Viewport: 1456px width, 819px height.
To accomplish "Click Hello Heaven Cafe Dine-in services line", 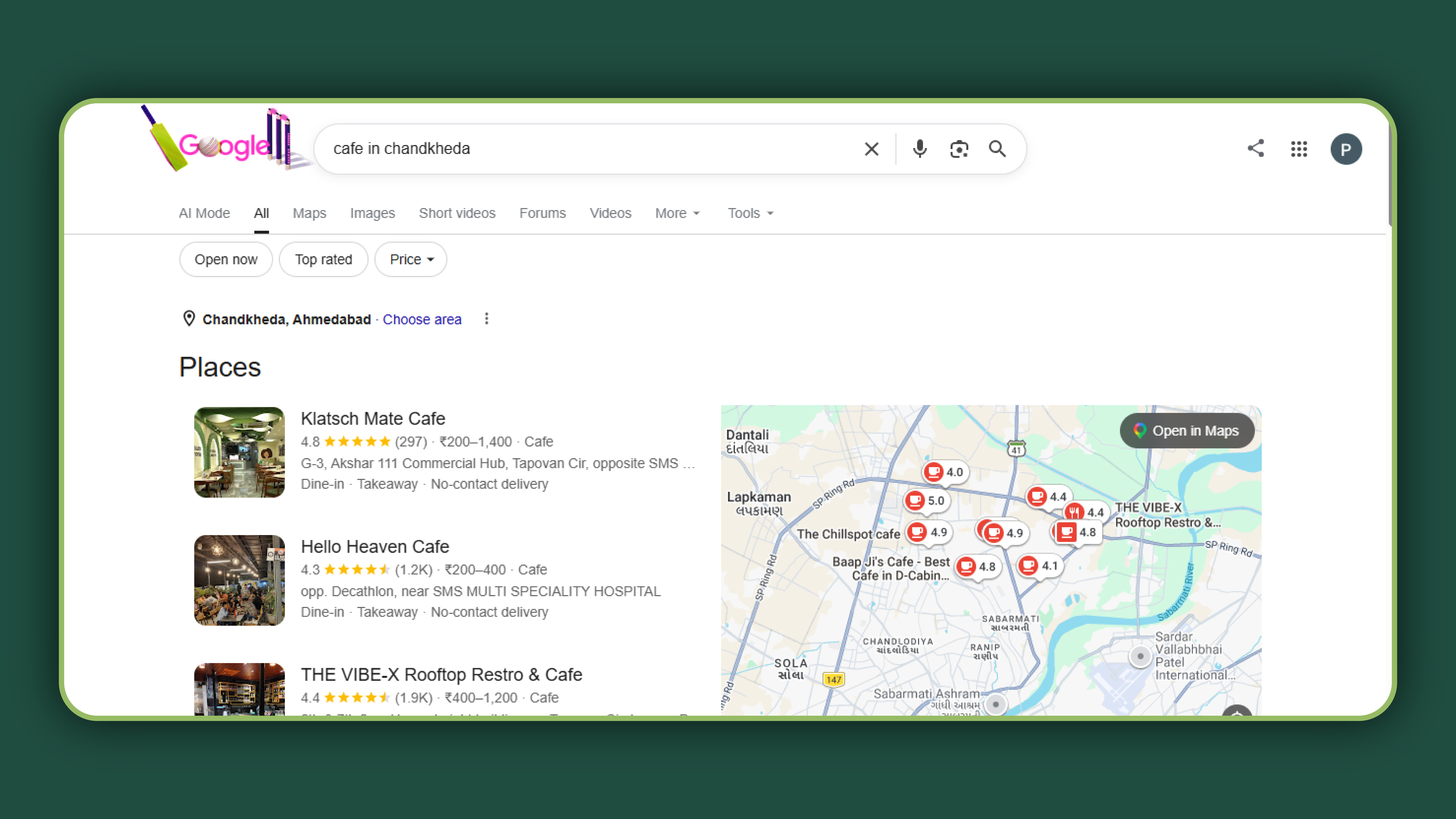I will tap(424, 612).
